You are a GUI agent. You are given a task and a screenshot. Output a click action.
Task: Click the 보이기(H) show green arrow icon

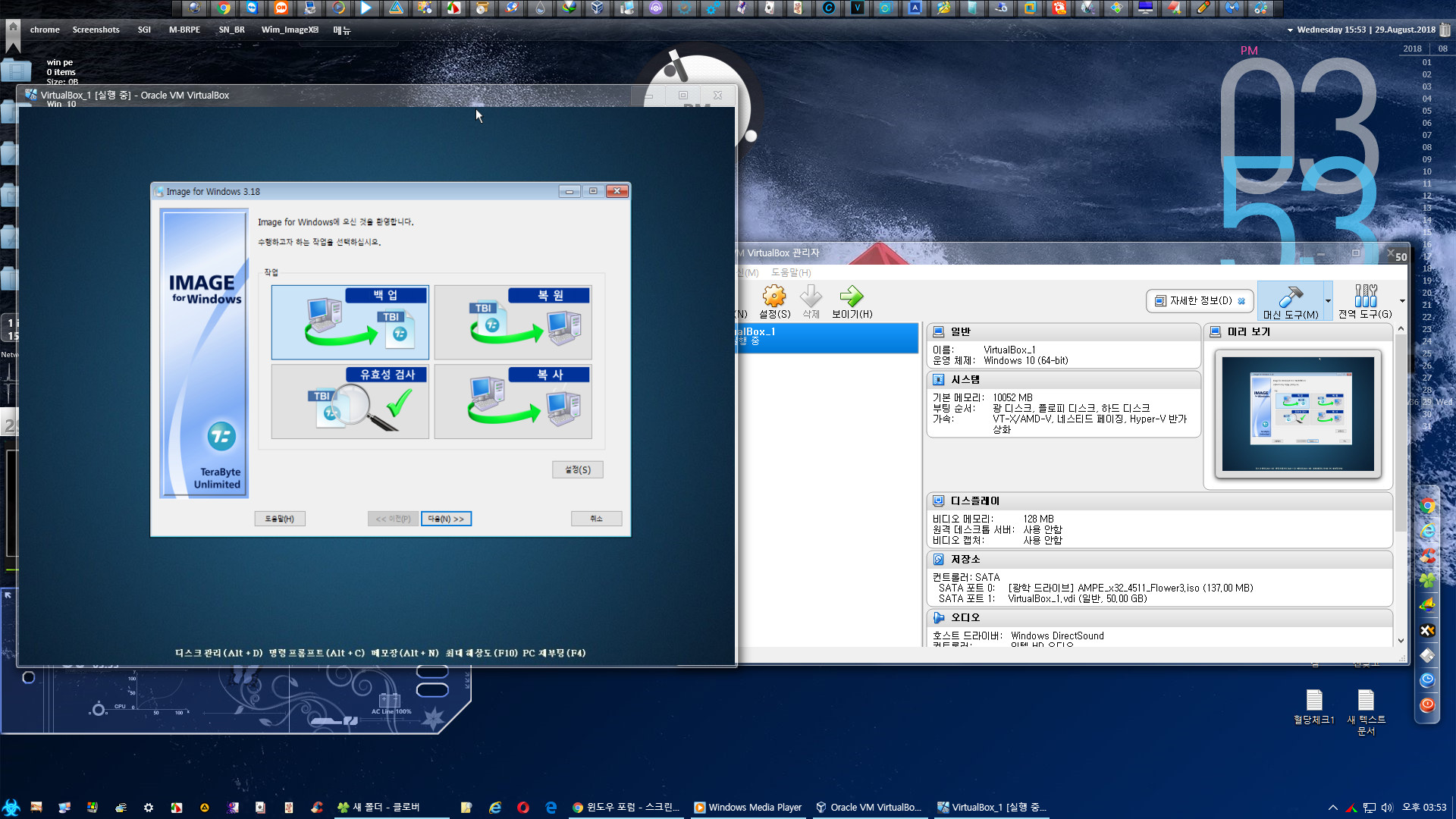coord(852,302)
